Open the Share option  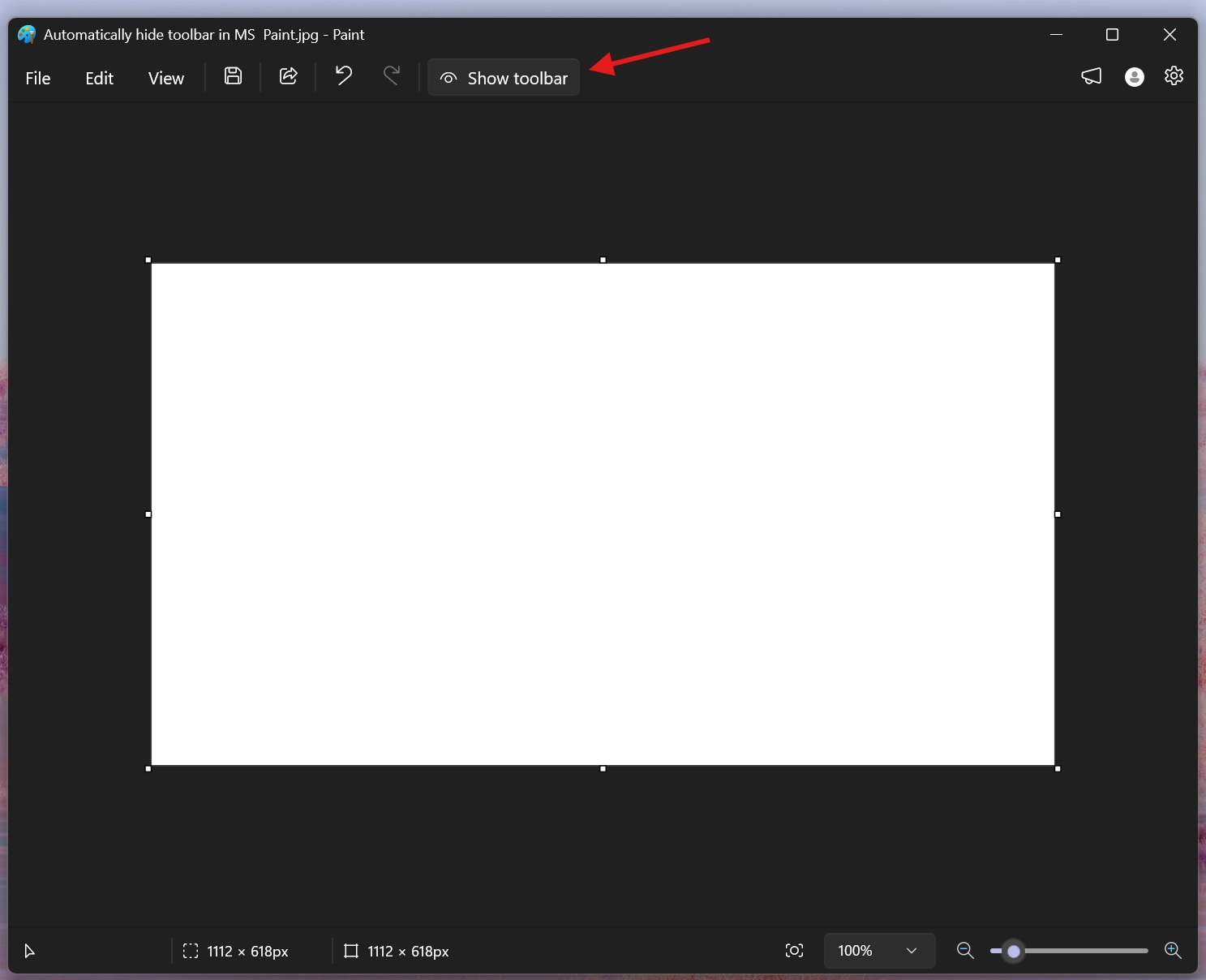point(288,76)
